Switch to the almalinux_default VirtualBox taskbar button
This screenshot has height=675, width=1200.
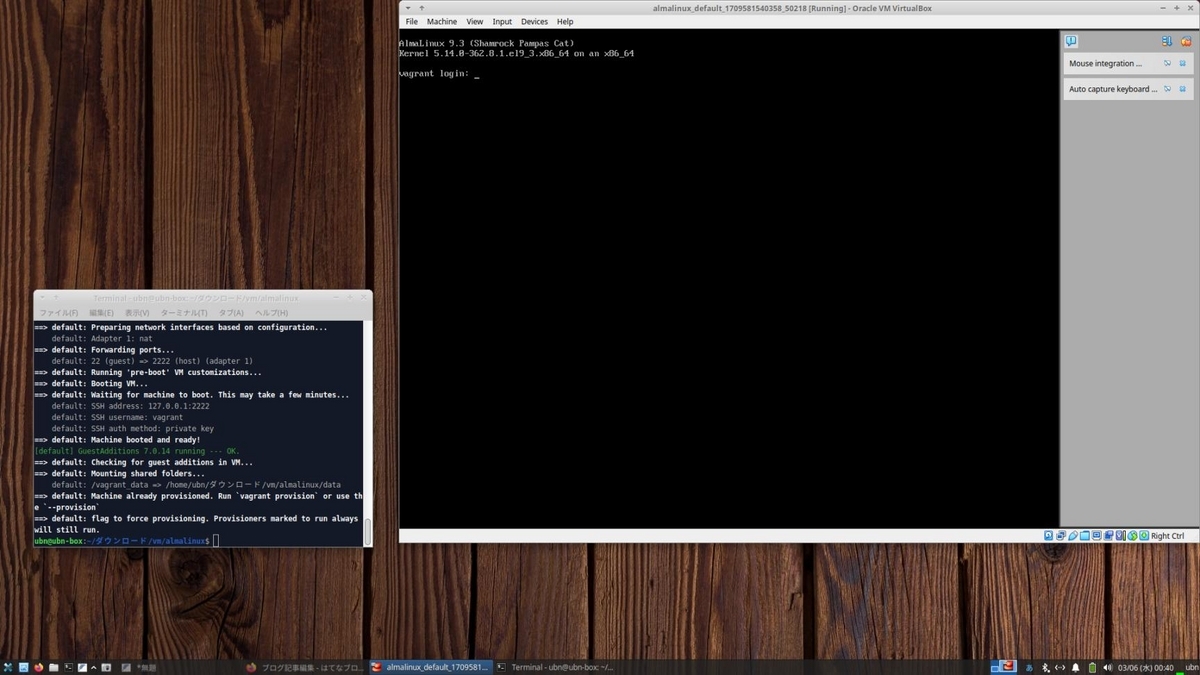(430, 667)
